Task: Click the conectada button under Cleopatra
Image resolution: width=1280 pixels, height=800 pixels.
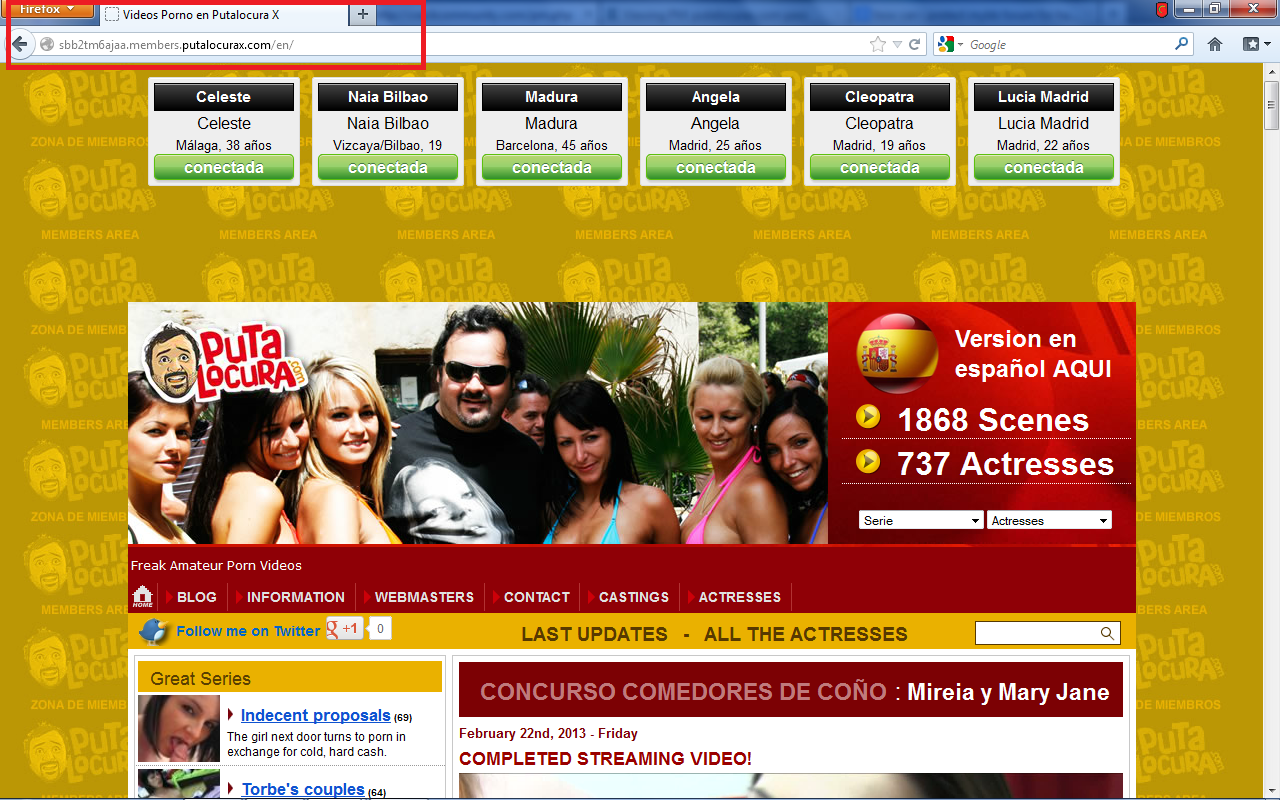Action: coord(880,168)
